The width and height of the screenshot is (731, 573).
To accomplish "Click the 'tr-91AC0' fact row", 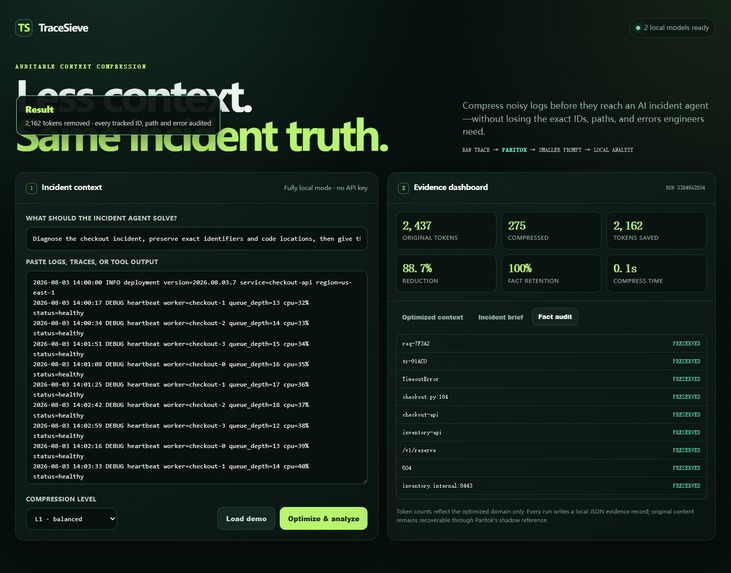I will pyautogui.click(x=552, y=361).
